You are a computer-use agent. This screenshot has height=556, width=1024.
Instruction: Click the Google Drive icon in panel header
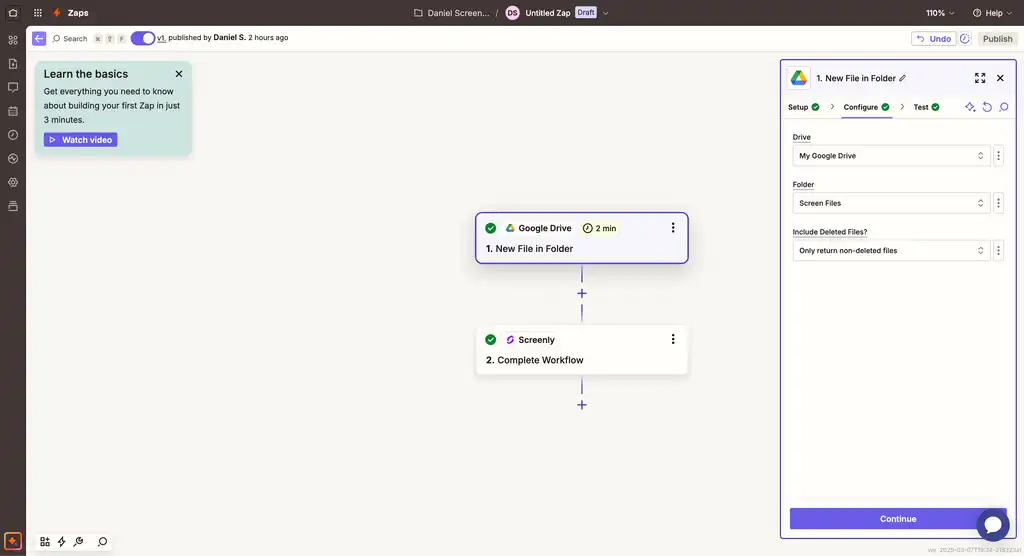[799, 78]
